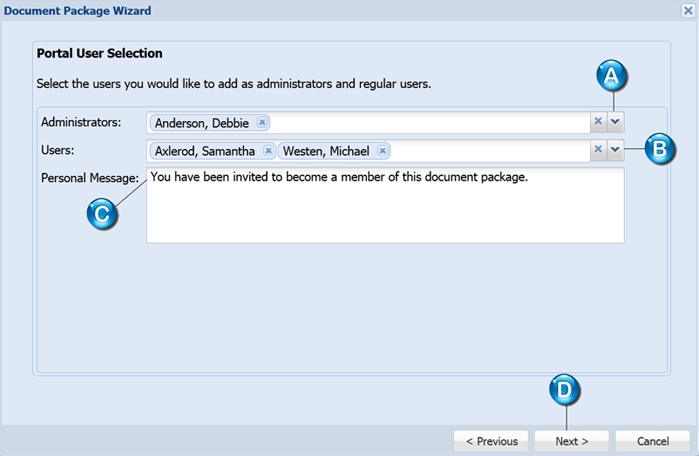Click the circled C callout marker
Image resolution: width=699 pixels, height=456 pixels.
click(x=102, y=214)
